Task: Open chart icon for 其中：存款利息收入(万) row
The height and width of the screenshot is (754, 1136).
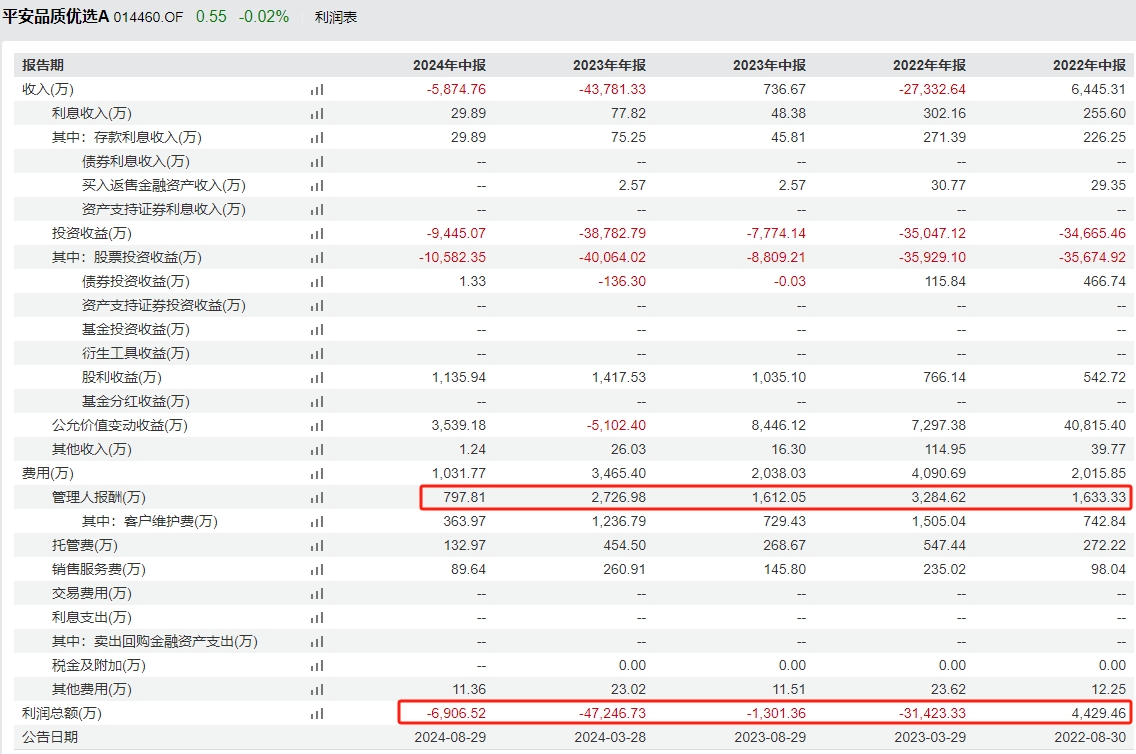Action: click(317, 138)
